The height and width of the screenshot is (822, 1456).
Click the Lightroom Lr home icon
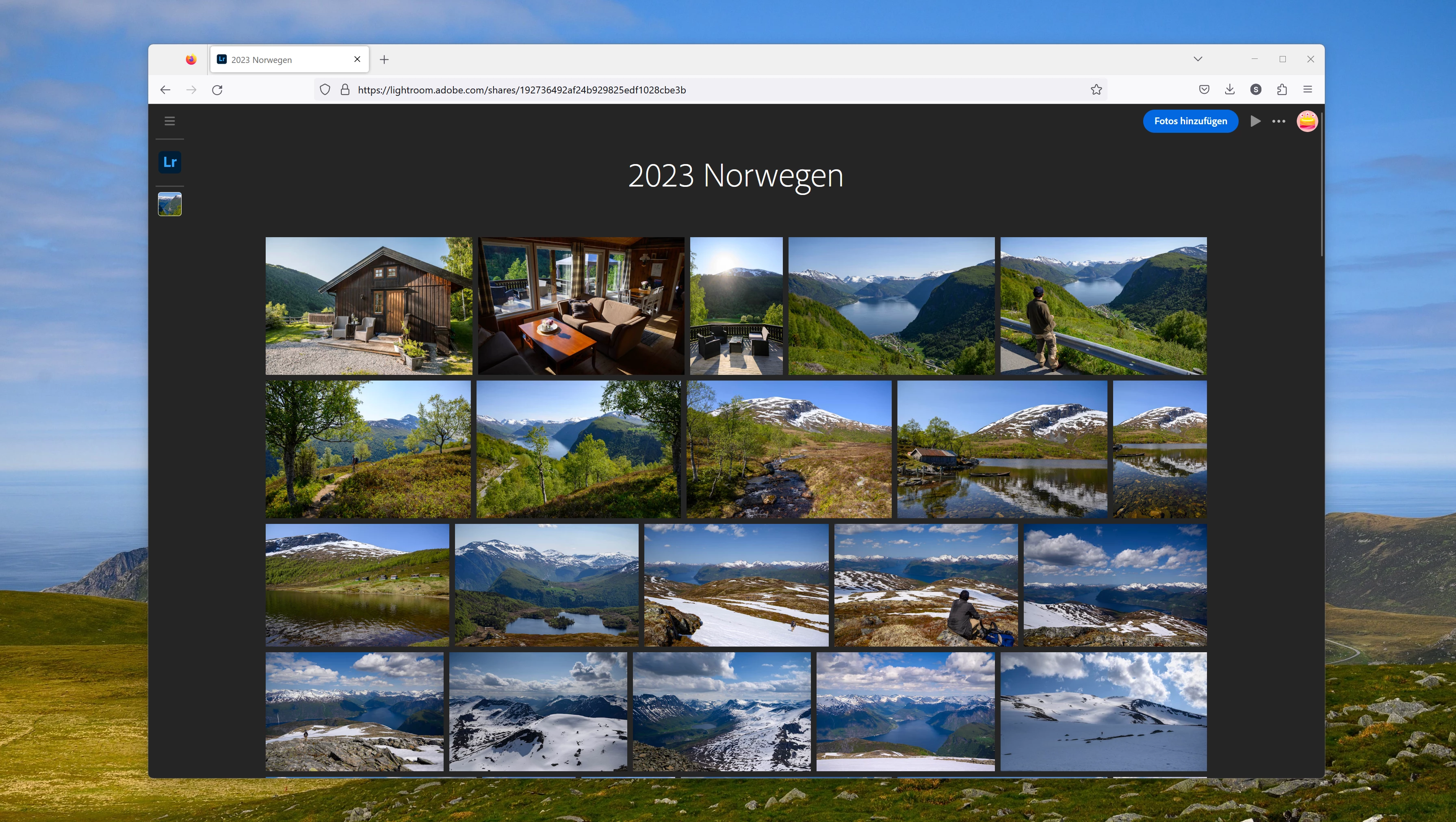169,162
